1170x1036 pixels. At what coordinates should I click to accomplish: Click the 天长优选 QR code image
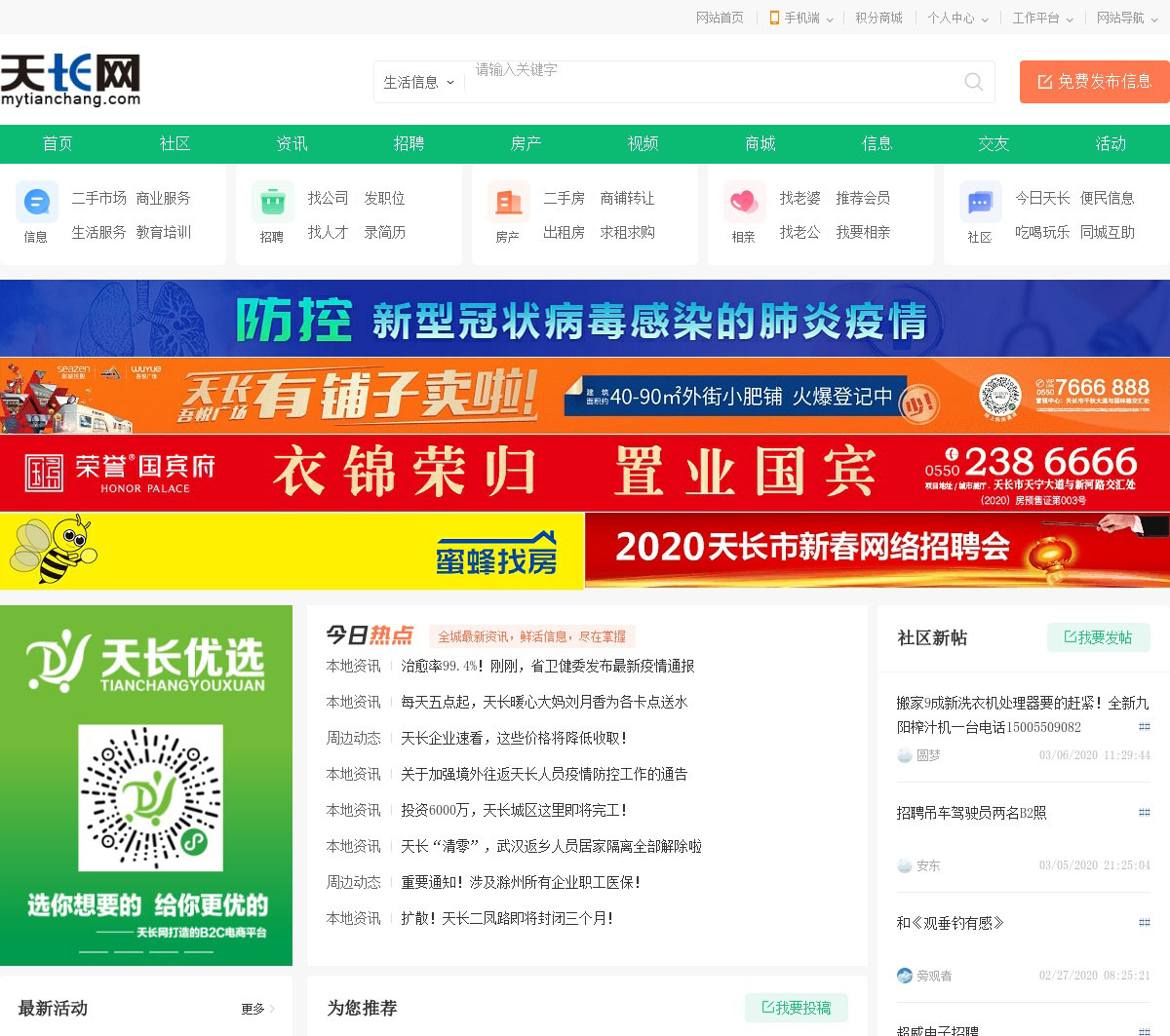(x=150, y=798)
